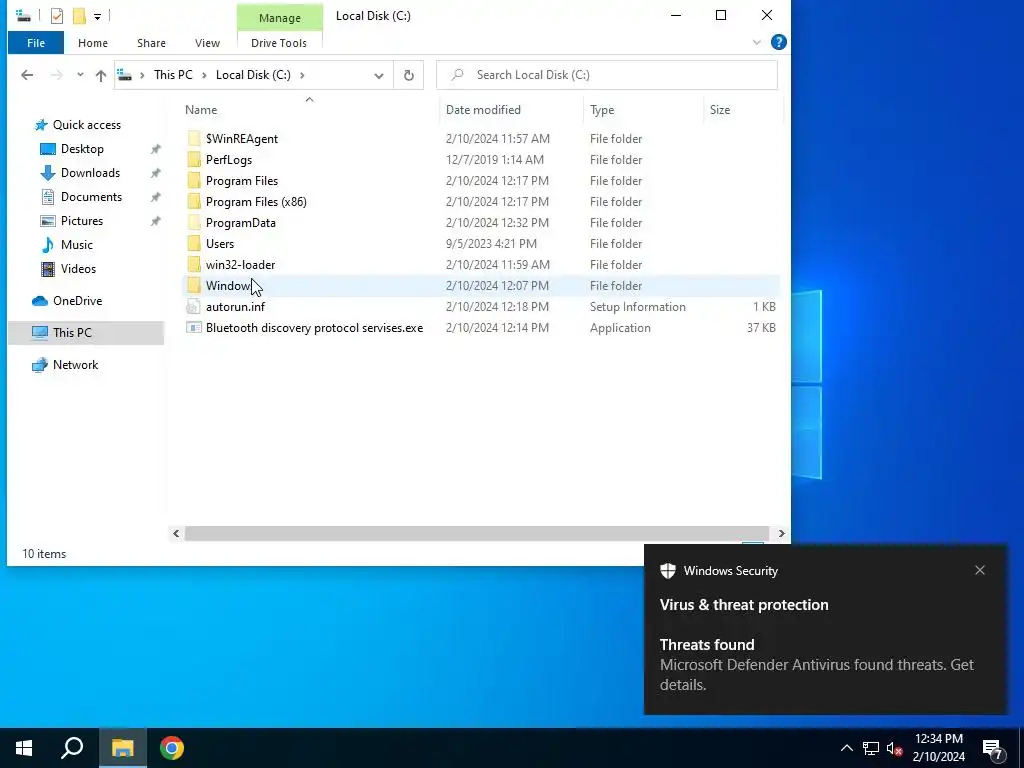Screen dimensions: 1024x768
Task: Select the Users folder icon
Action: pyautogui.click(x=194, y=244)
